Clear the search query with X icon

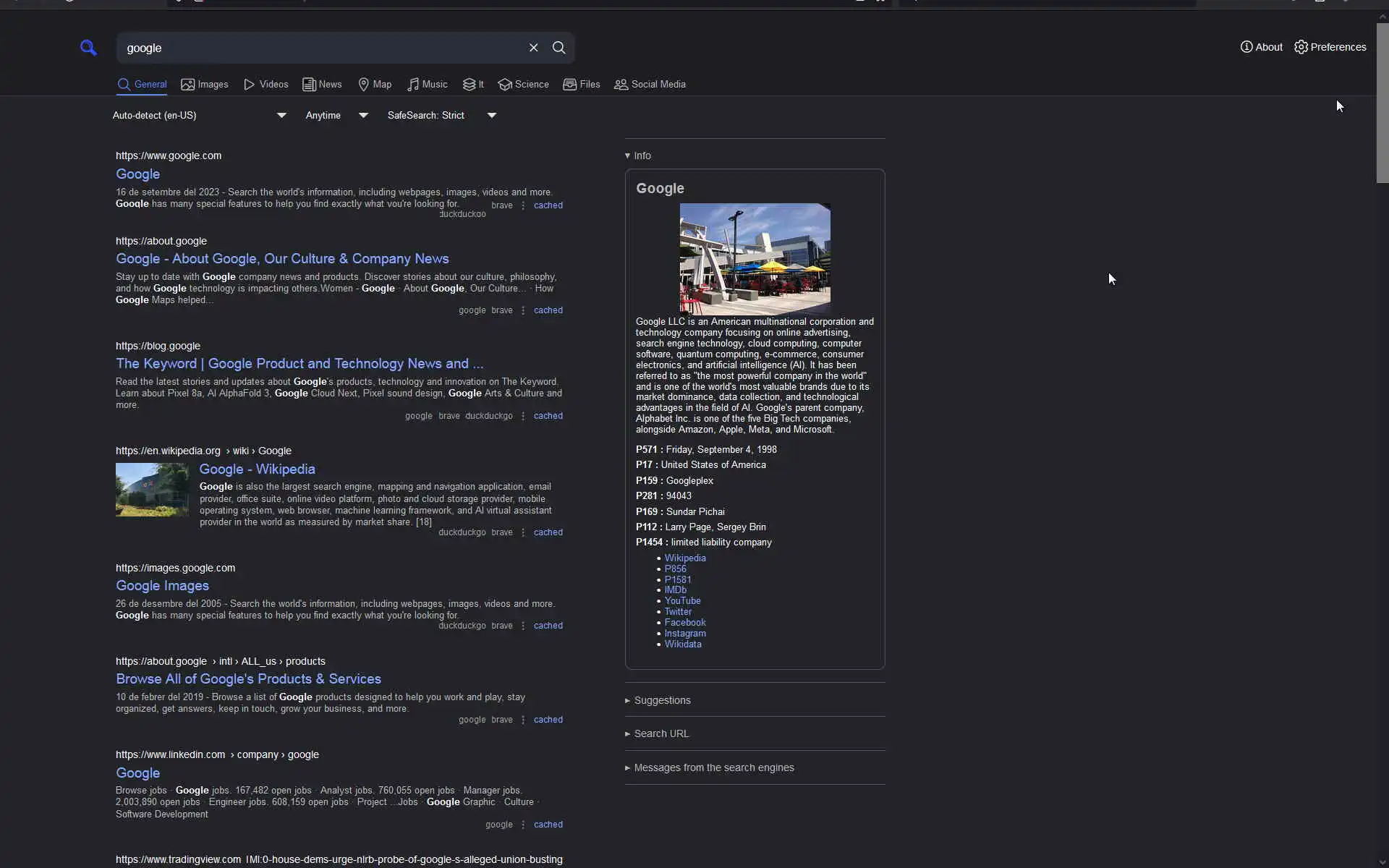point(533,48)
